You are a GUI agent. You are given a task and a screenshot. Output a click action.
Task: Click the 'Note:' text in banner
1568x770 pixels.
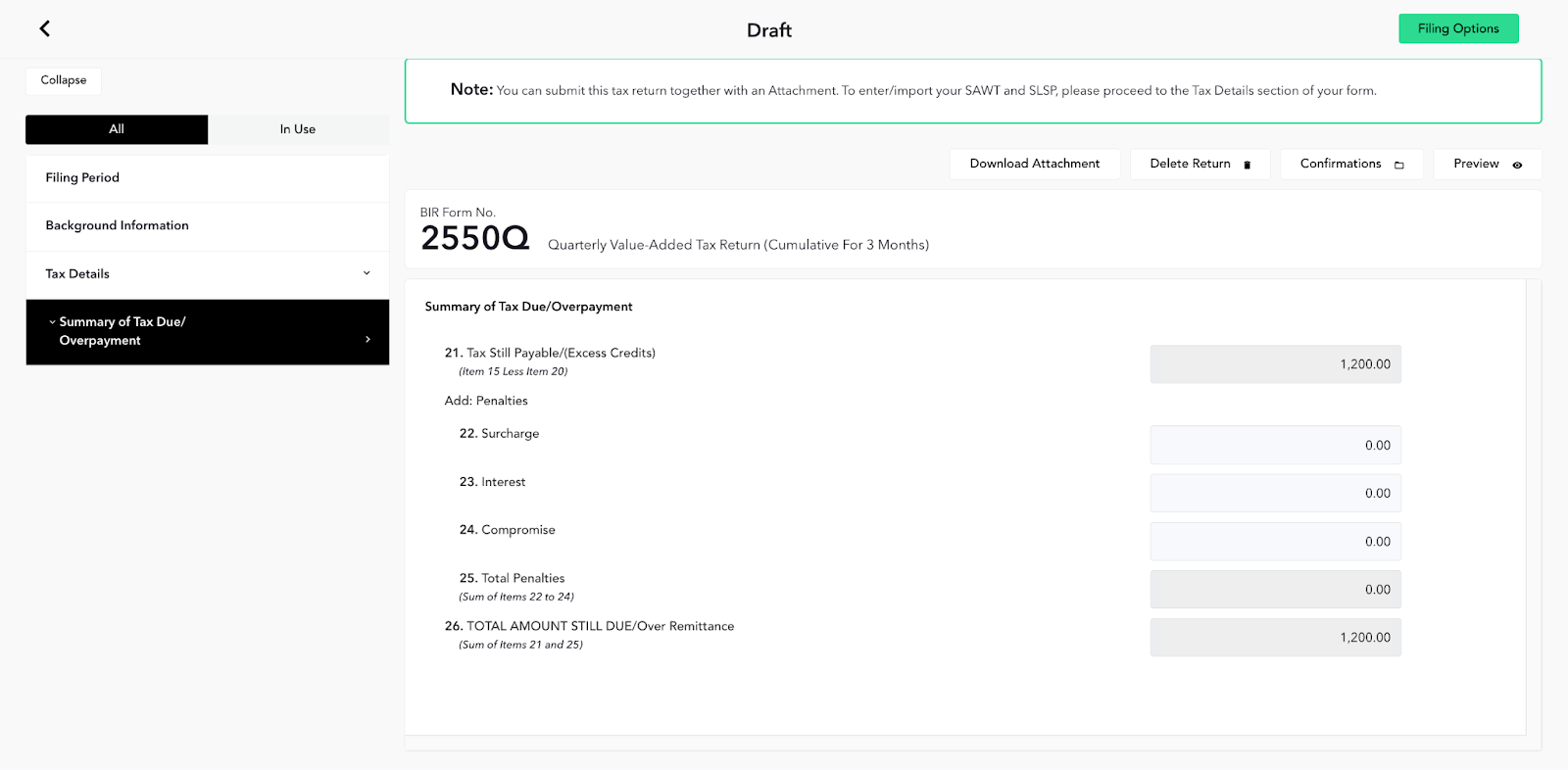point(471,89)
